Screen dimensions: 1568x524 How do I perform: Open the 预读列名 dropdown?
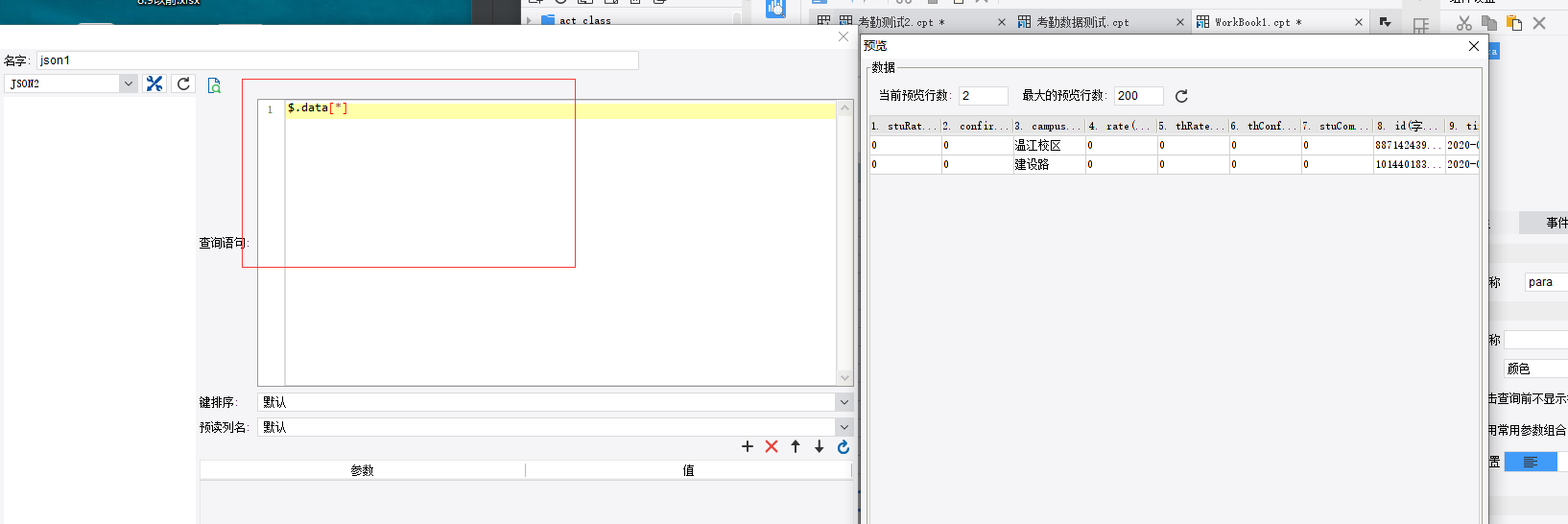click(843, 427)
